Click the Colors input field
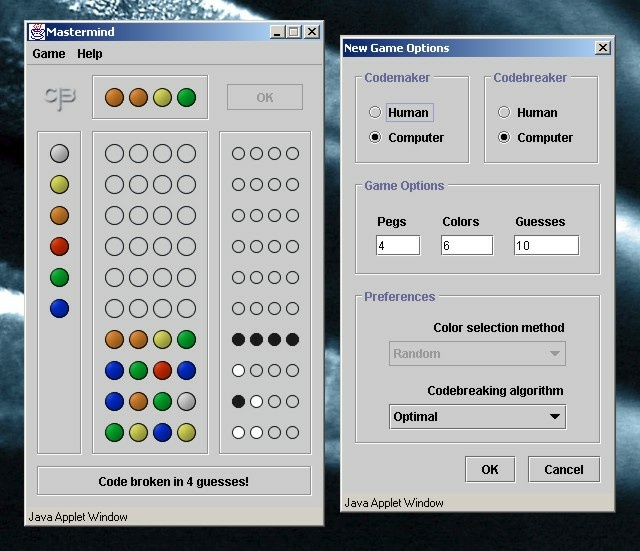Image resolution: width=640 pixels, height=551 pixels. (x=467, y=245)
